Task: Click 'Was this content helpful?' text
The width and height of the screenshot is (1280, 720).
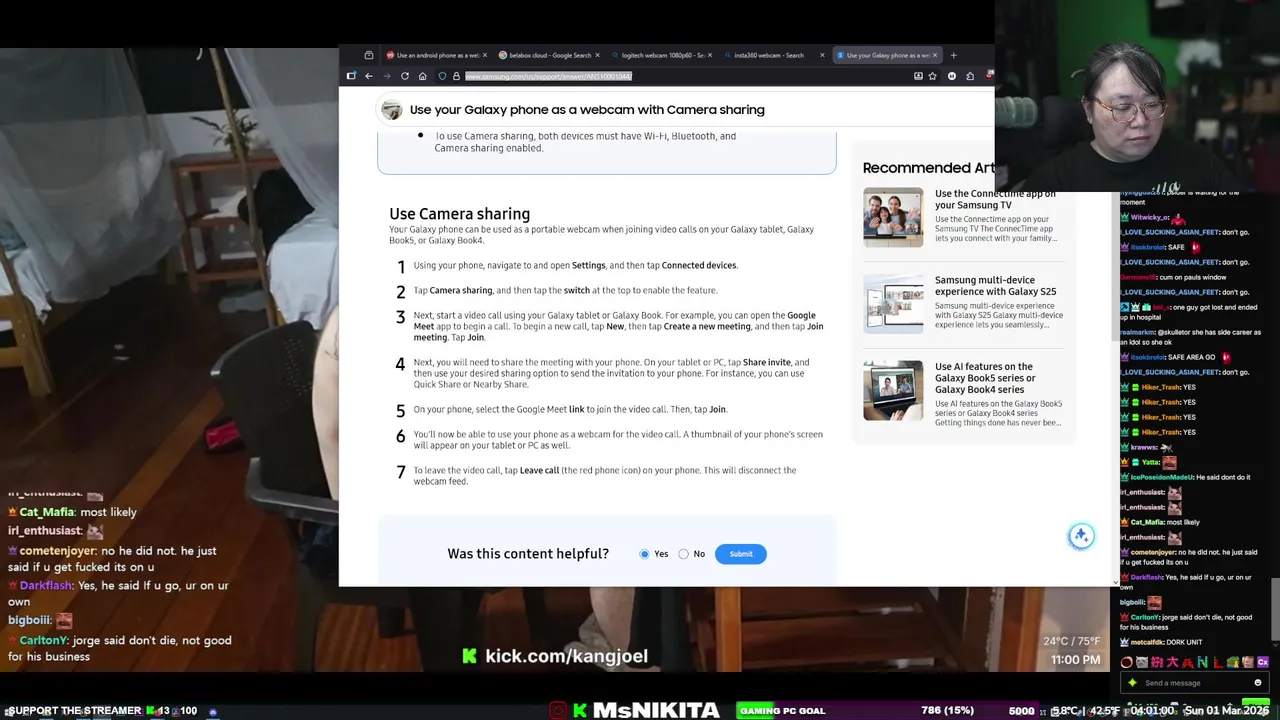Action: point(528,554)
